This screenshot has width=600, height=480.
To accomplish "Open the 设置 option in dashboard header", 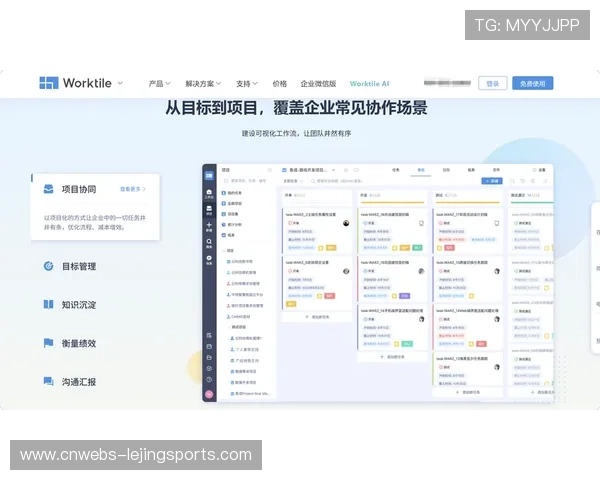I will 539,170.
